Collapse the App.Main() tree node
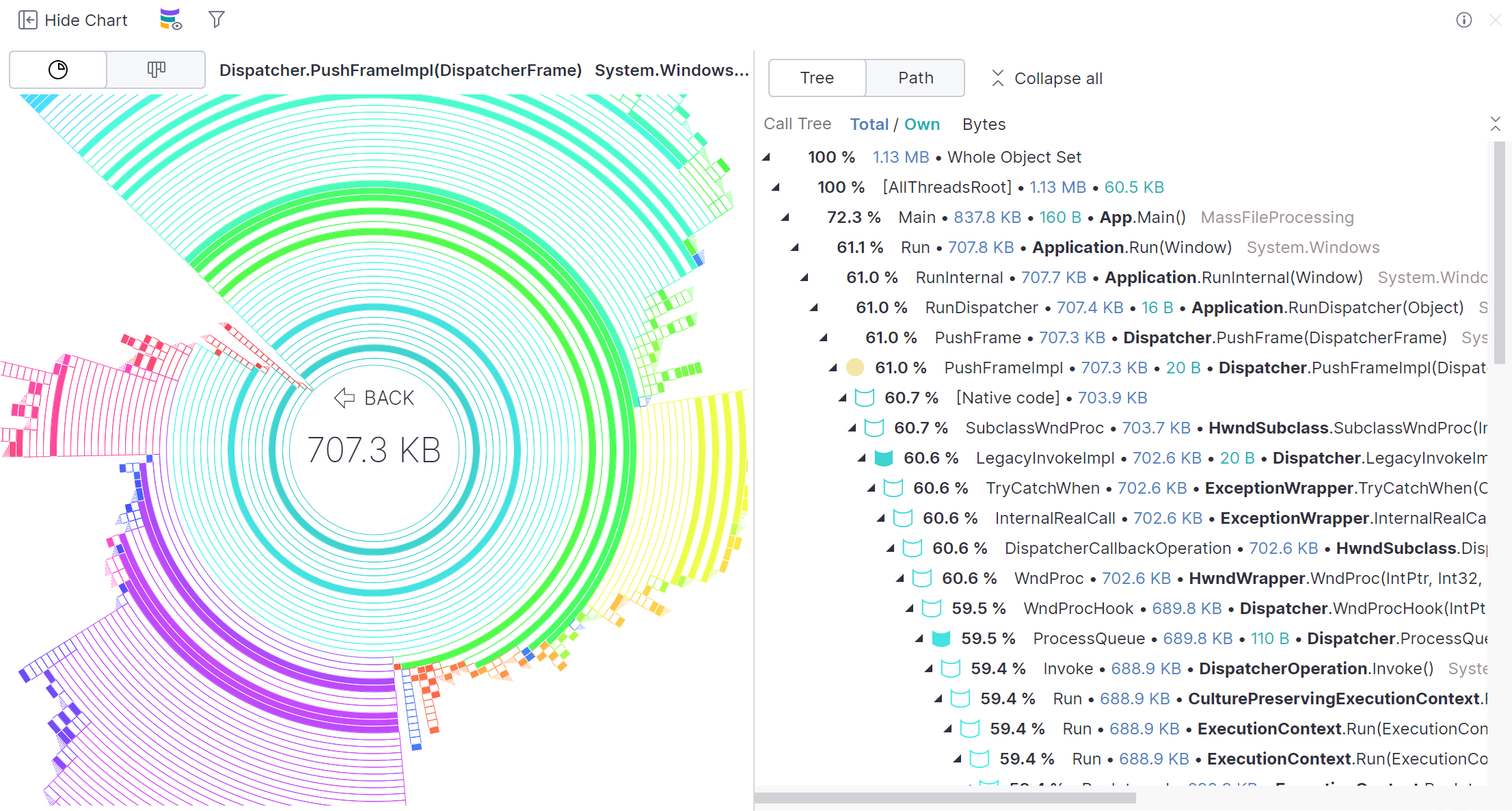Screen dimensions: 1512x811 pos(785,217)
